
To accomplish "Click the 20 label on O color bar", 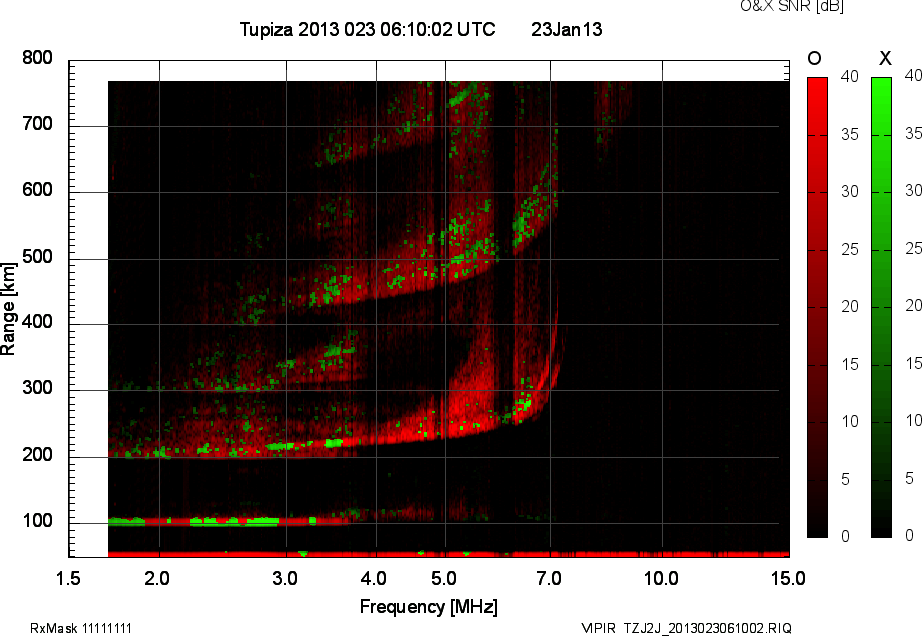I will pos(850,306).
